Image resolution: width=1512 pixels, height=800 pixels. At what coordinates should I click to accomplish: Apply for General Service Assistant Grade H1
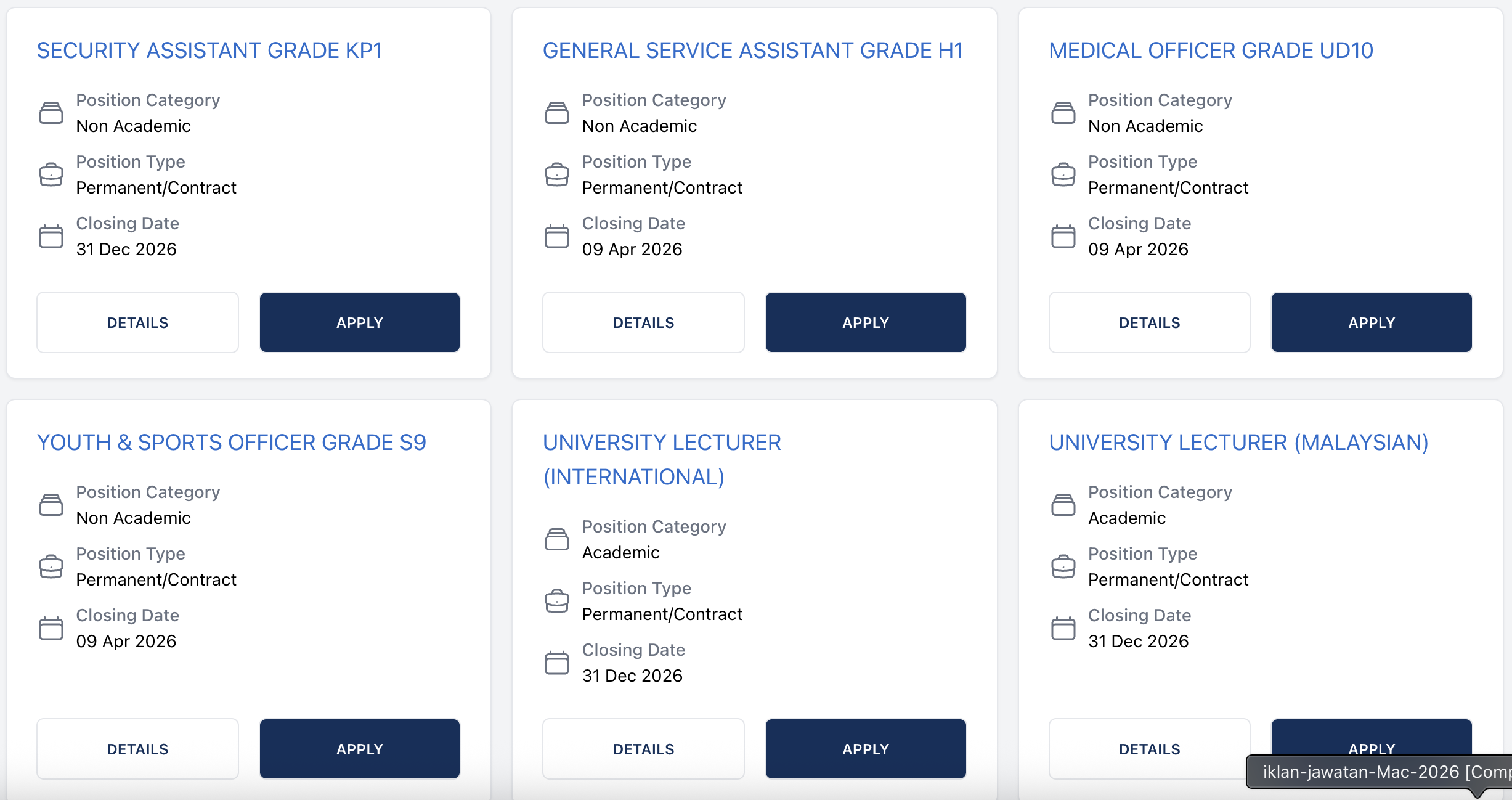coord(866,322)
